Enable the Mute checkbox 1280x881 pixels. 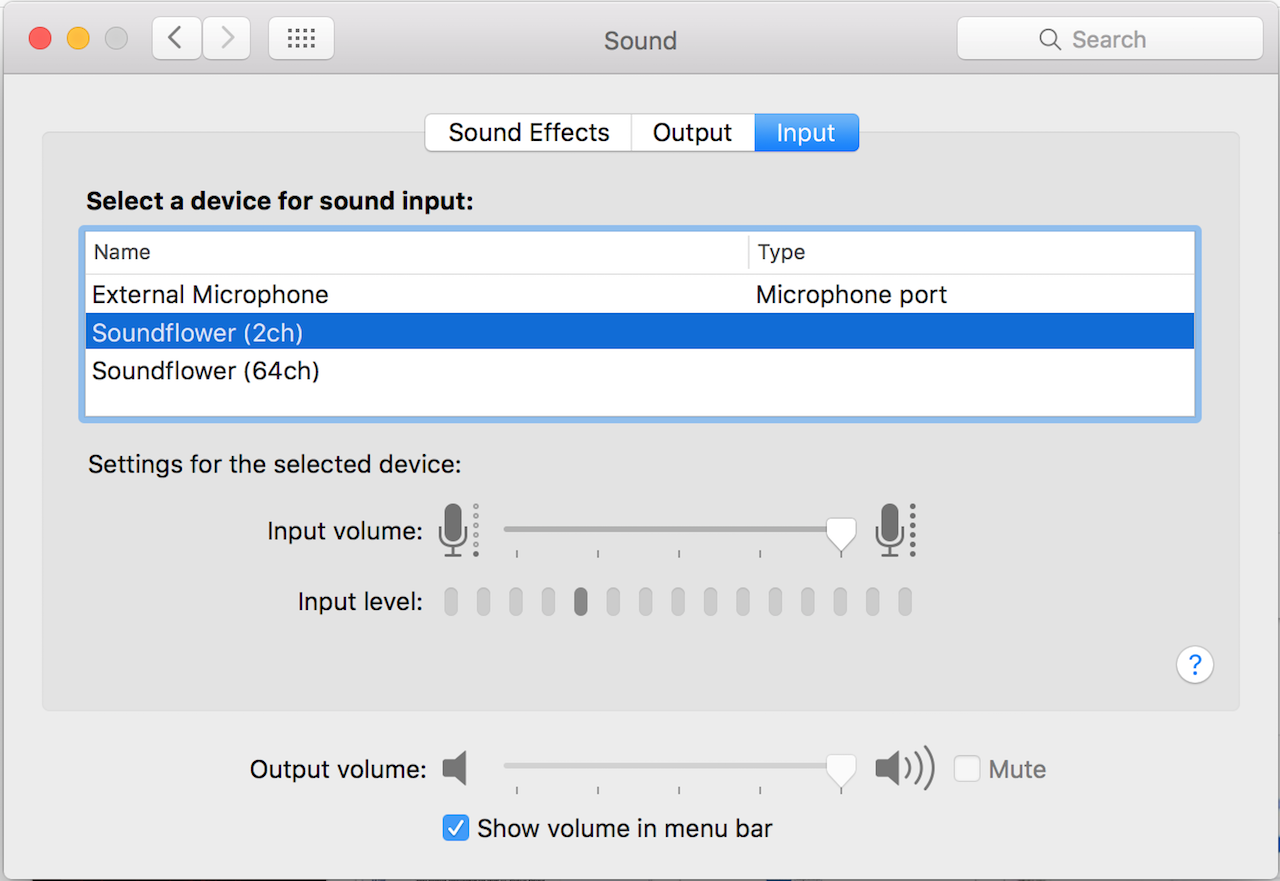[967, 769]
